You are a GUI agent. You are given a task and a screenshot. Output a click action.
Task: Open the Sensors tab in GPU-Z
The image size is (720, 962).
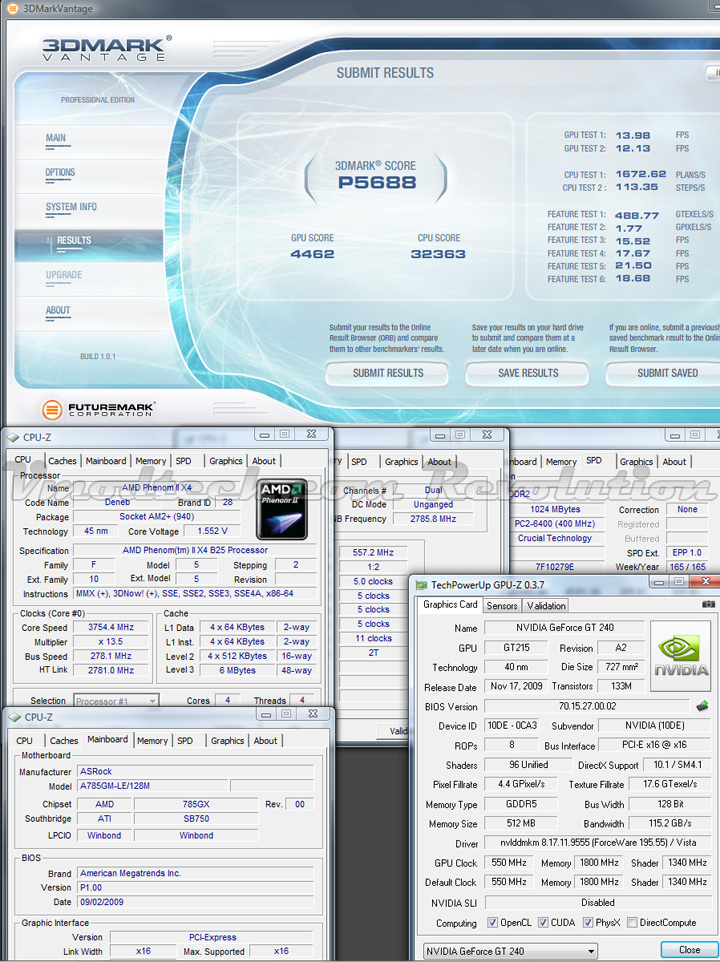(502, 606)
